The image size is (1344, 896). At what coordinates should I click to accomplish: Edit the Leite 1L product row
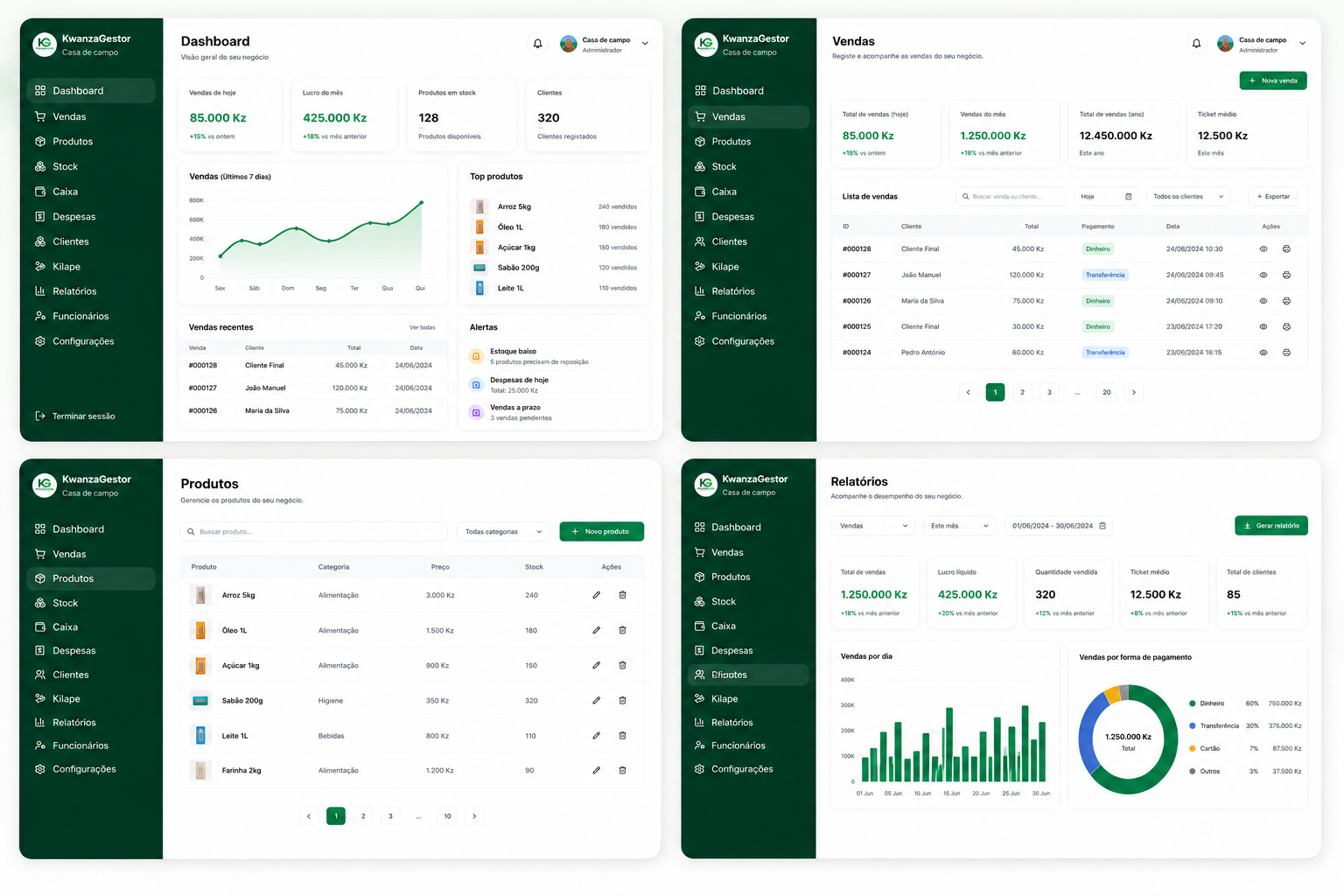coord(596,736)
